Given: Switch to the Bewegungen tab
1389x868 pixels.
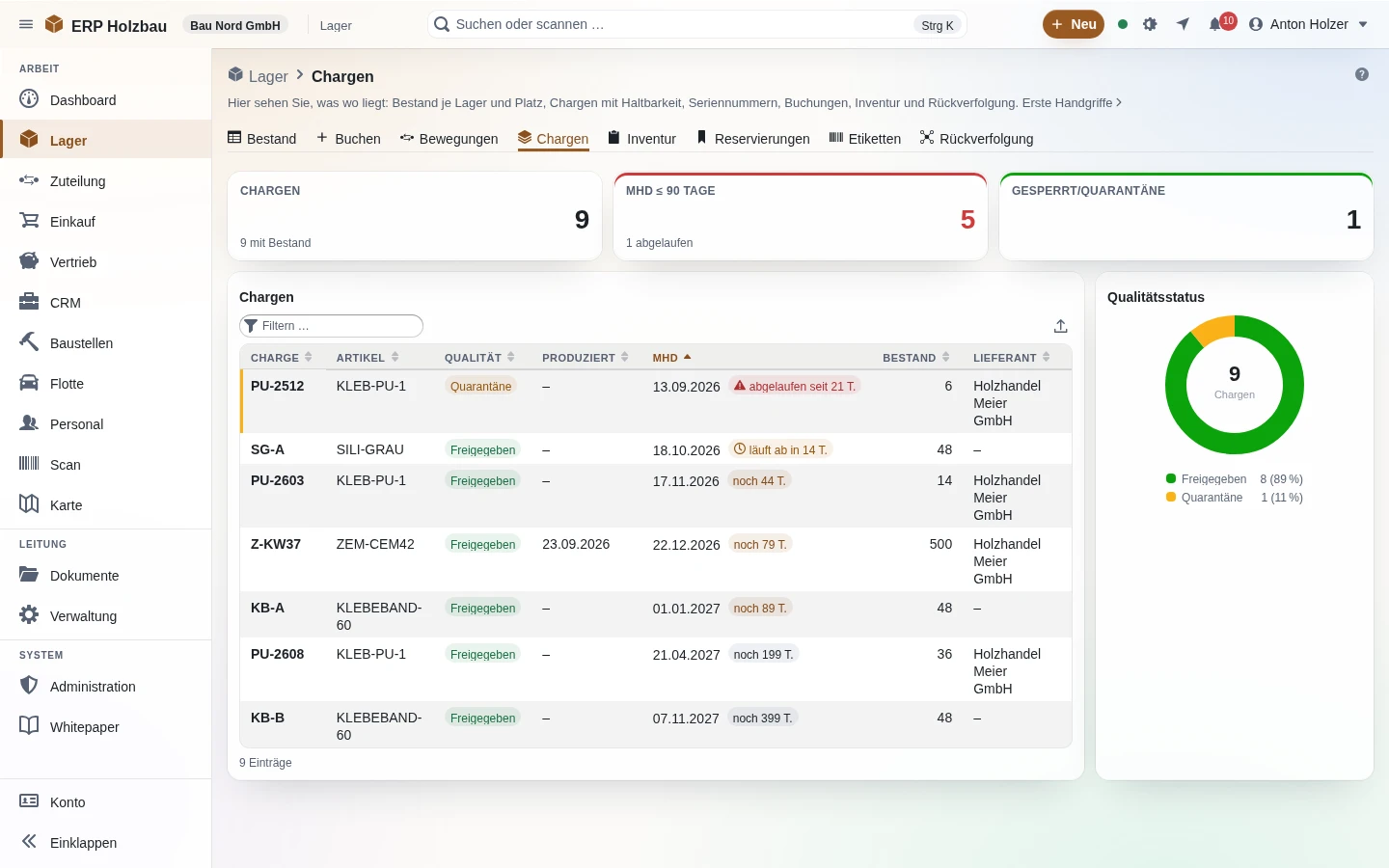Looking at the screenshot, I should tap(449, 138).
